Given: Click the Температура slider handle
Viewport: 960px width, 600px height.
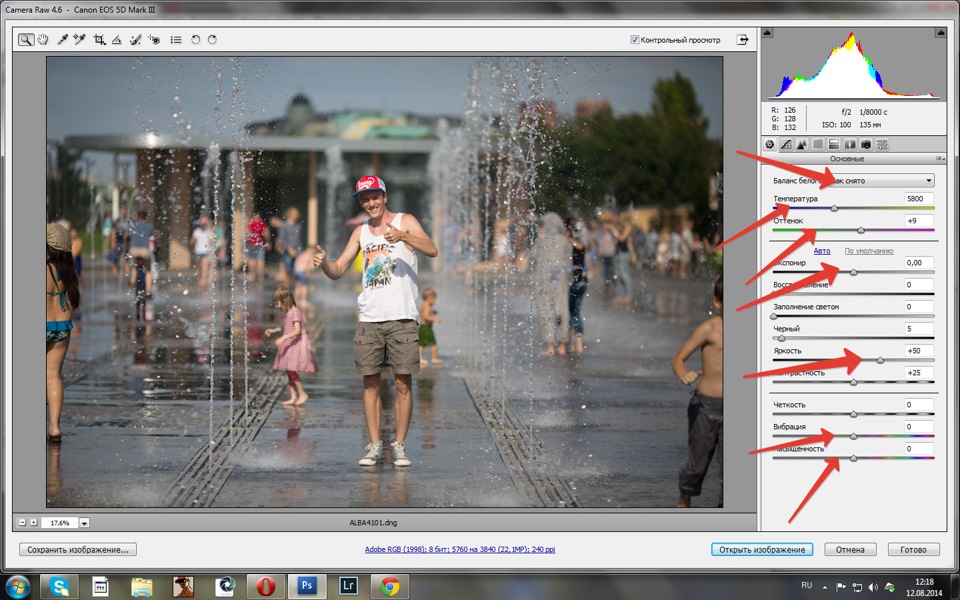Looking at the screenshot, I should (x=834, y=209).
